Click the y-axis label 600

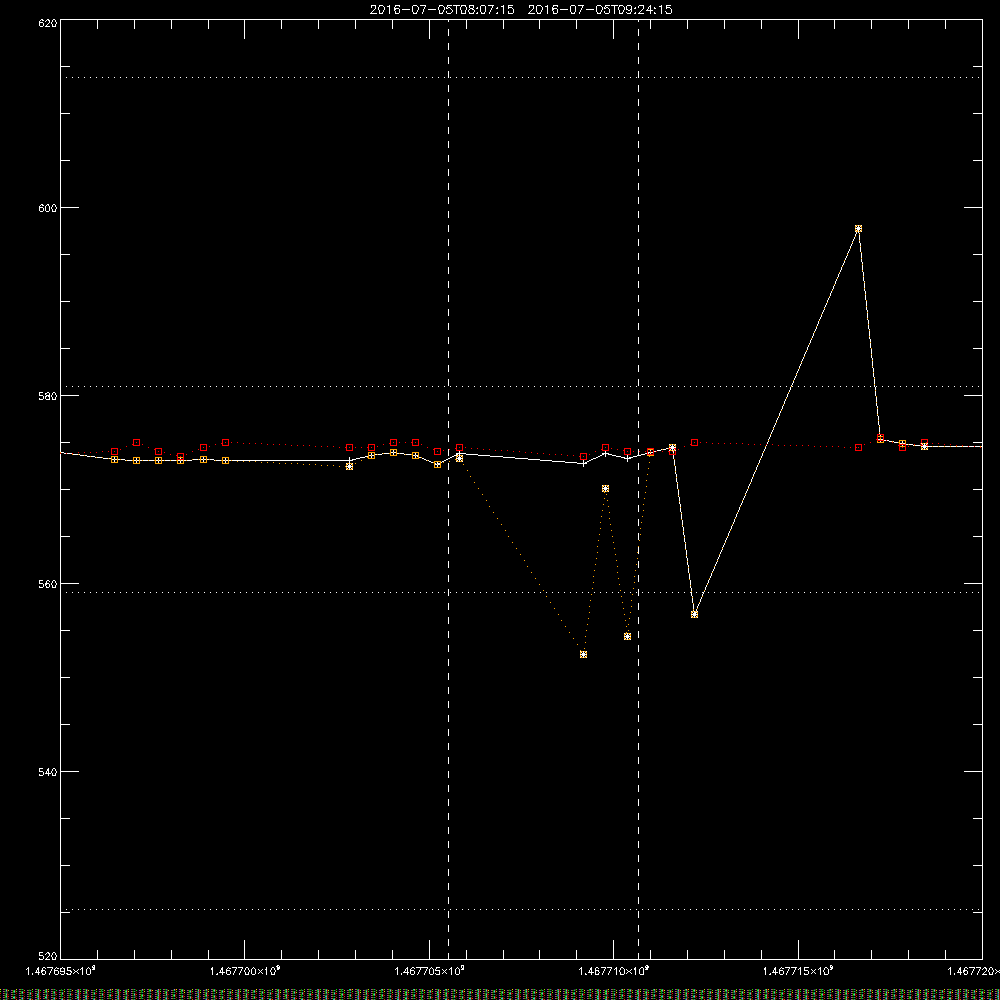[49, 208]
